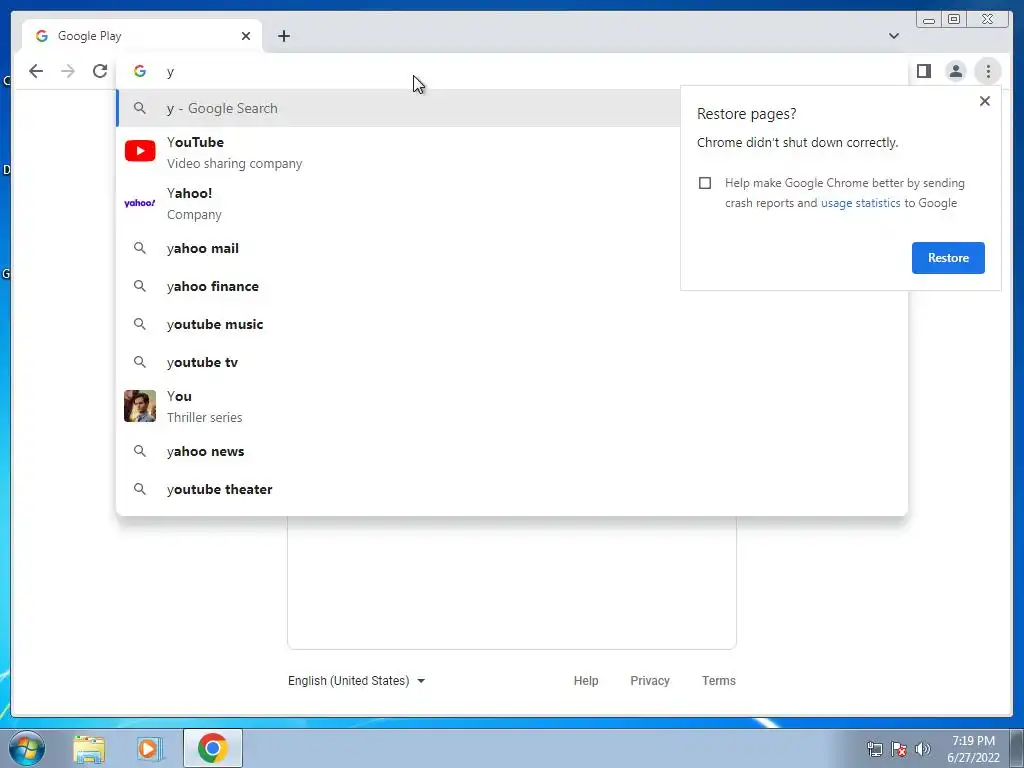Expand the tab search chevron

point(893,36)
